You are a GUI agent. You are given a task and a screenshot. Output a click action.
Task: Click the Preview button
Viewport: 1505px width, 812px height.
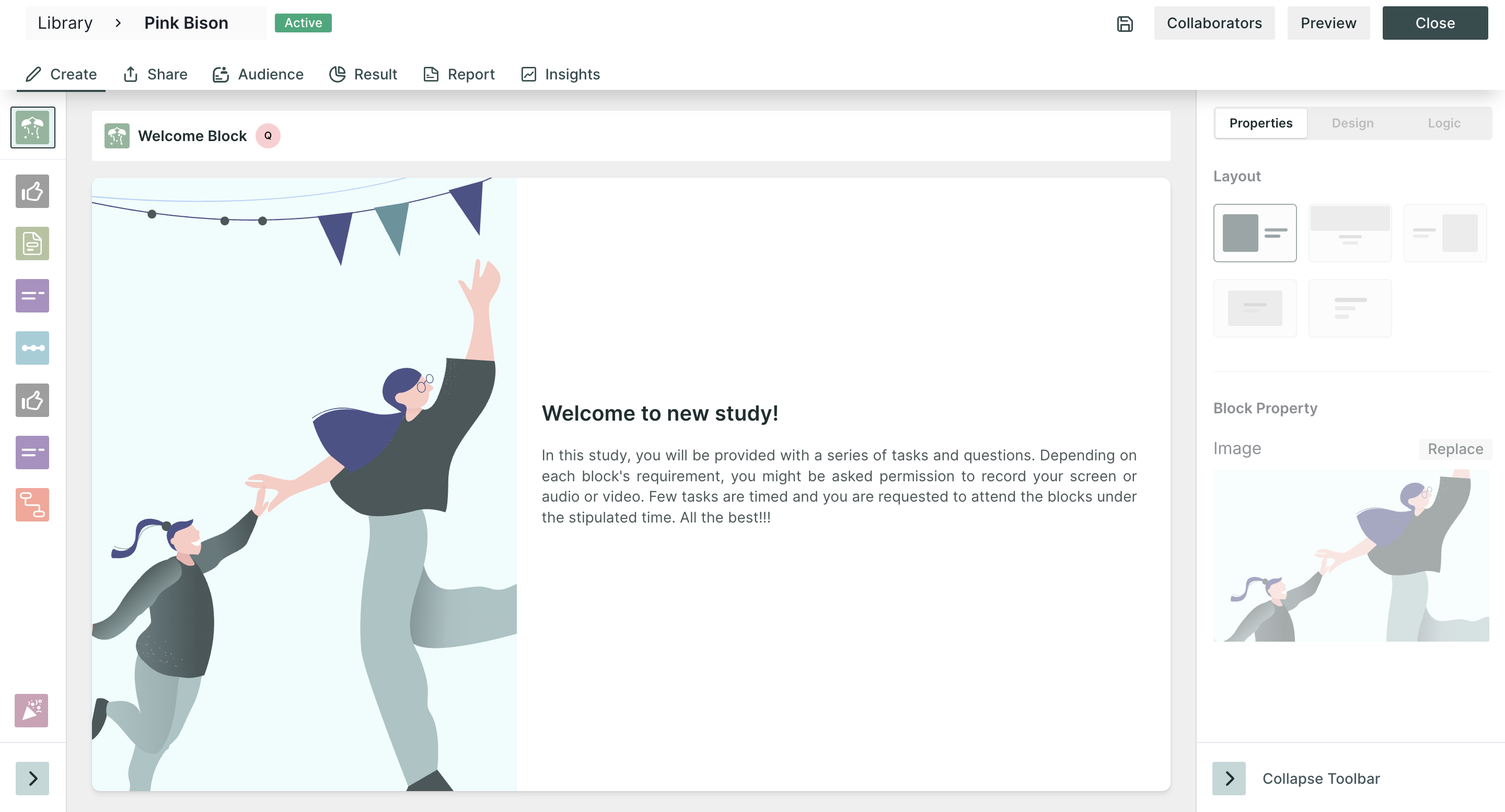click(1328, 24)
